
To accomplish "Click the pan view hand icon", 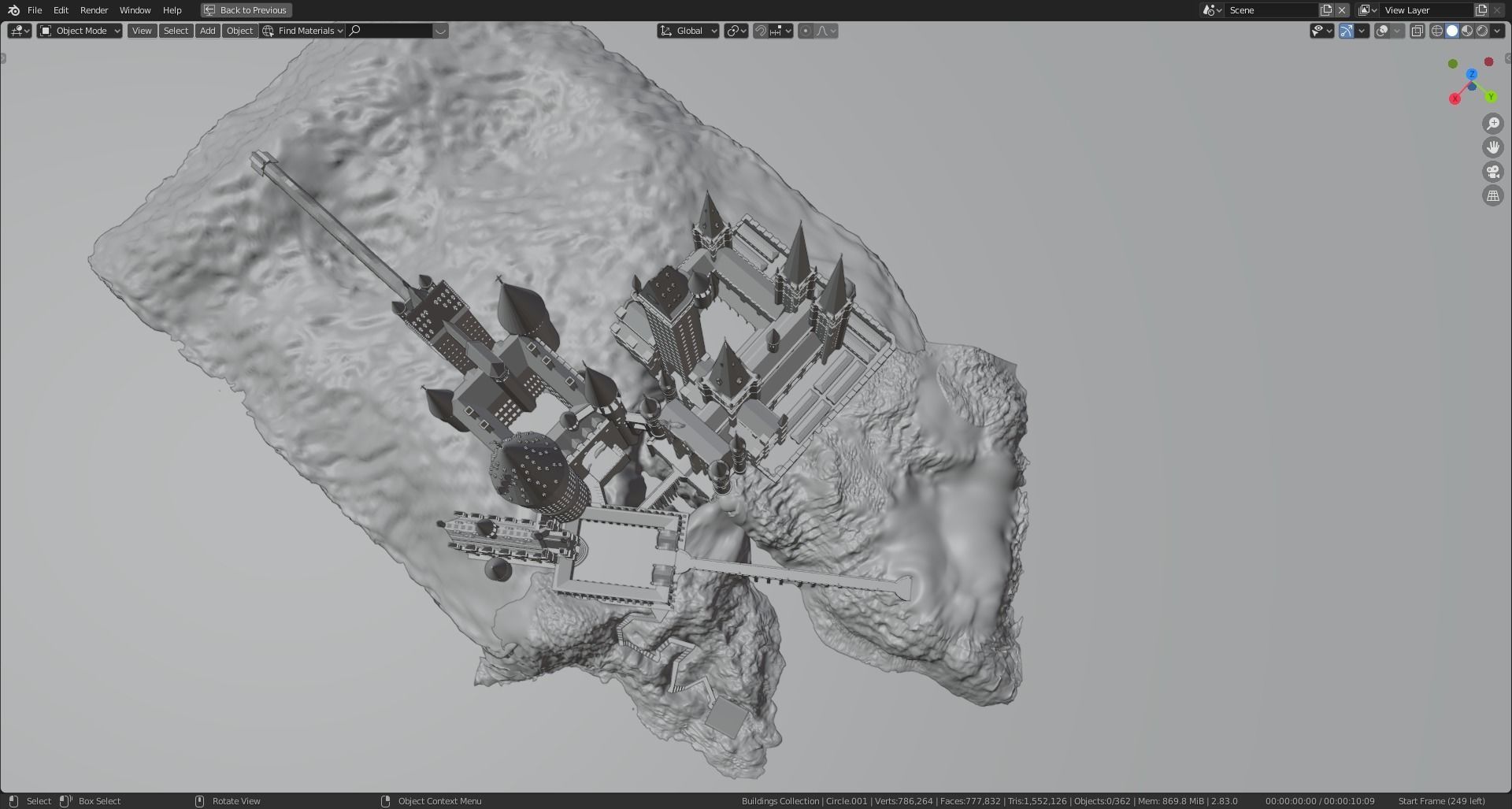I will [1492, 147].
